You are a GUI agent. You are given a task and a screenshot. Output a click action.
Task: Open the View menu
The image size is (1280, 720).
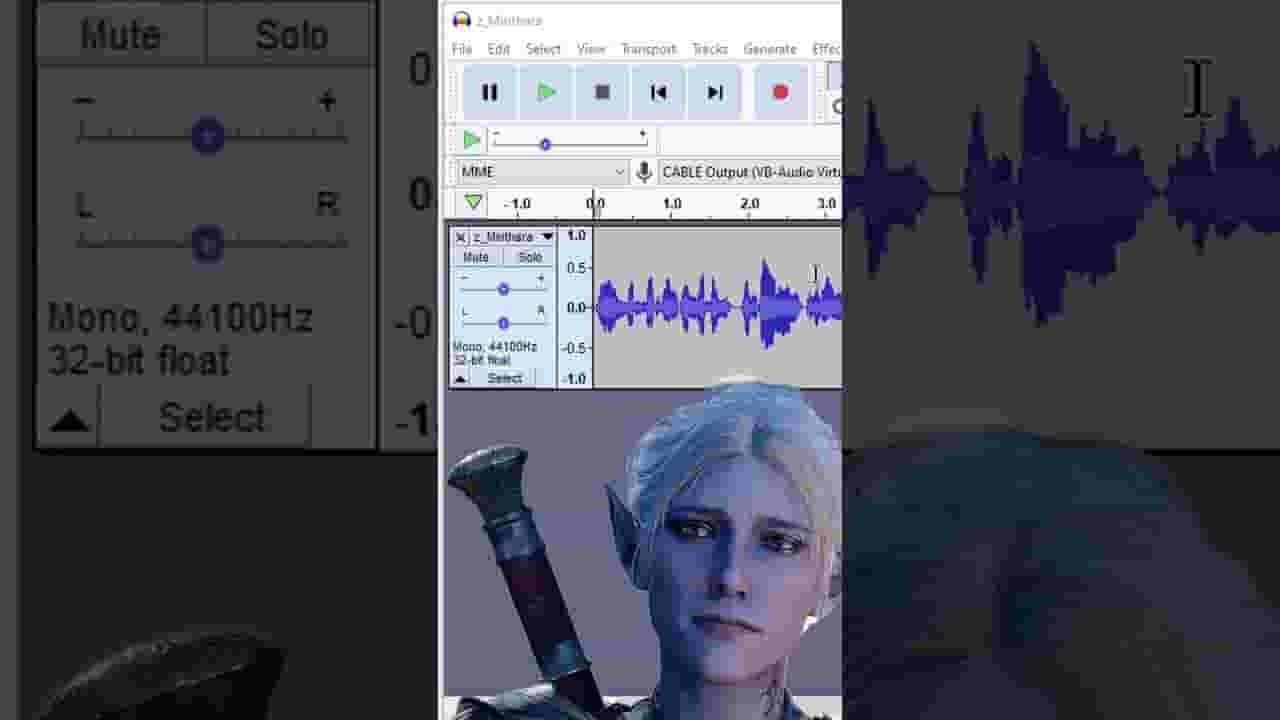591,49
